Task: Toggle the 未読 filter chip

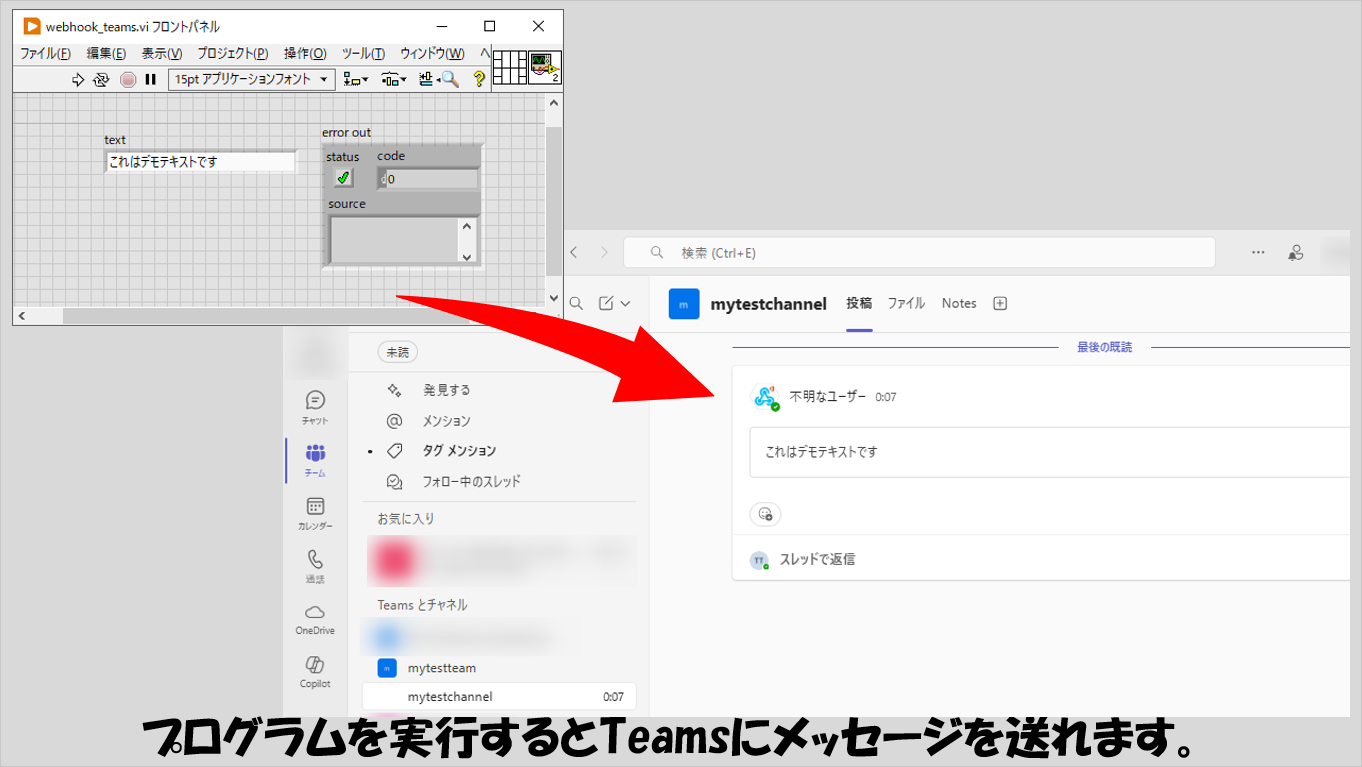Action: click(x=398, y=352)
